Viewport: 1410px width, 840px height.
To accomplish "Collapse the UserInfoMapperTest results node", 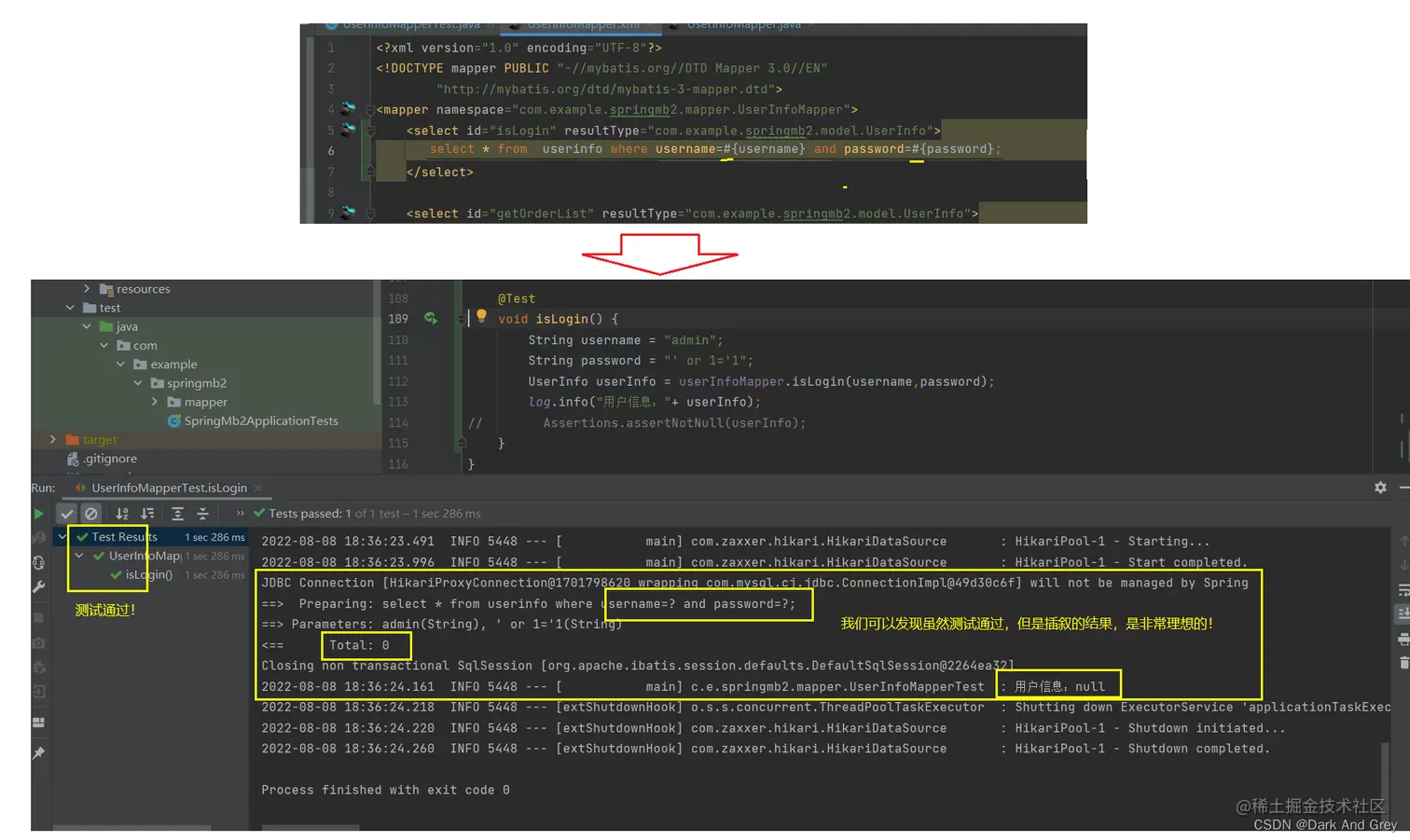I will pos(79,556).
